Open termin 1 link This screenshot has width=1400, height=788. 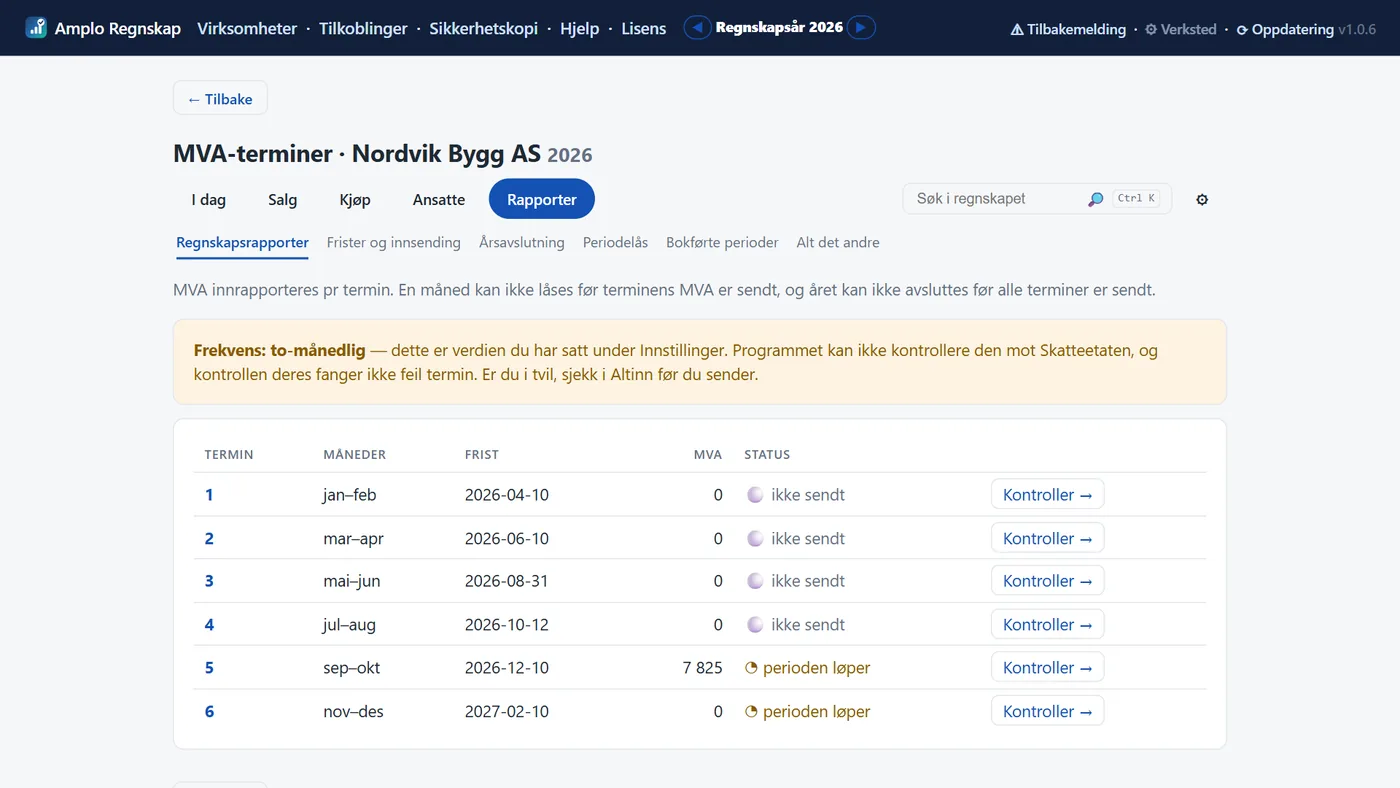coord(209,495)
